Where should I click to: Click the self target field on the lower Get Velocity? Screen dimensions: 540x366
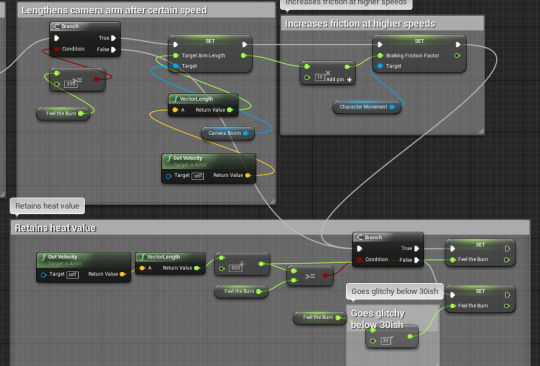coord(72,275)
